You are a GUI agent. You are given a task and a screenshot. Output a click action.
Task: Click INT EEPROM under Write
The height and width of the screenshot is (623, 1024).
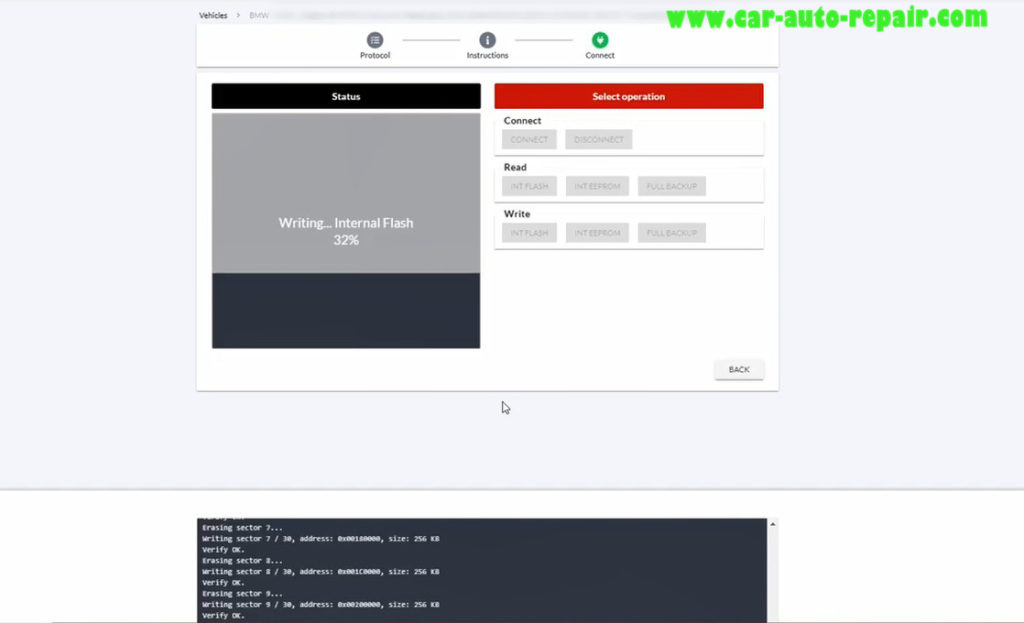[x=597, y=232]
